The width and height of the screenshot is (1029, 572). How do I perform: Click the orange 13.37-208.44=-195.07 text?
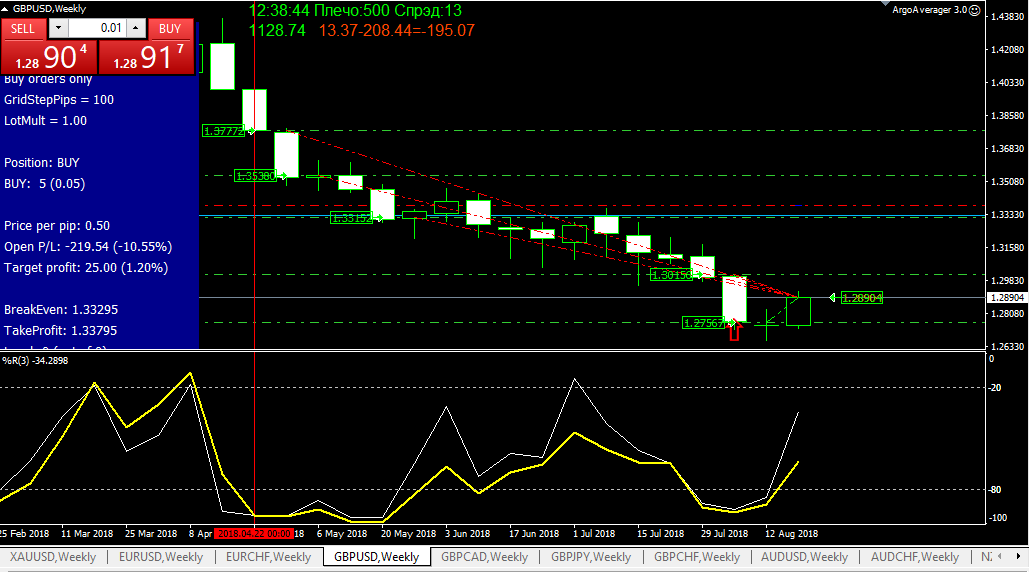point(396,30)
